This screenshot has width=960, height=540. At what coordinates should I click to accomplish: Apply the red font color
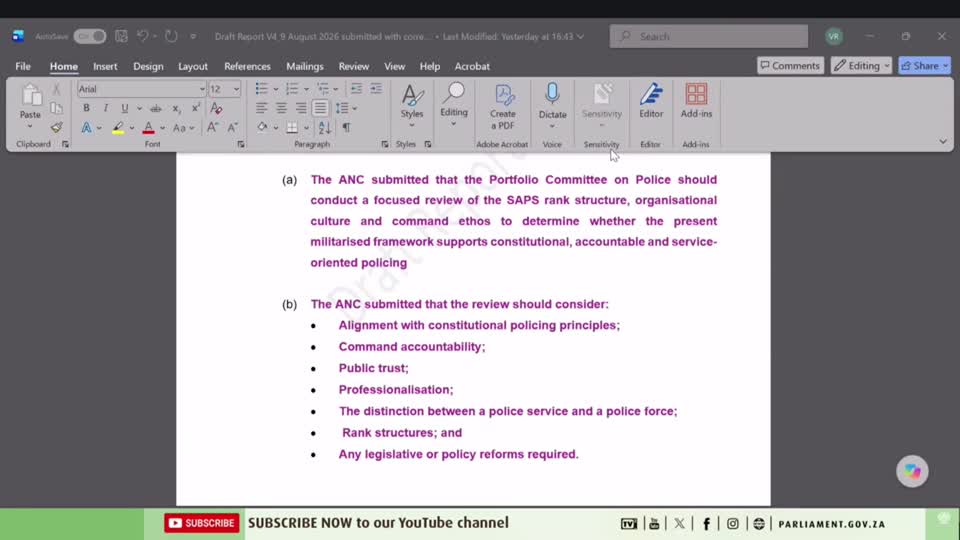148,127
